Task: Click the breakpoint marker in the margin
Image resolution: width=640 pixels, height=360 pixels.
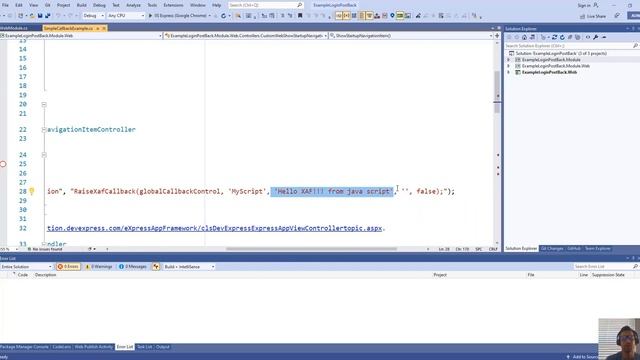Action: [x=3, y=164]
